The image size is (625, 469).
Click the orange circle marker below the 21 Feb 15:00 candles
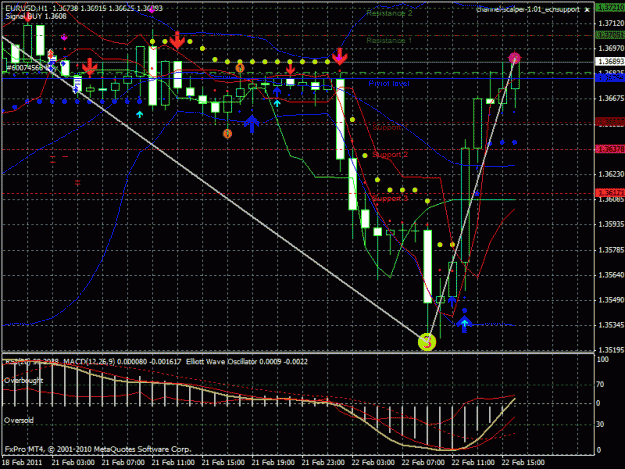pyautogui.click(x=227, y=133)
